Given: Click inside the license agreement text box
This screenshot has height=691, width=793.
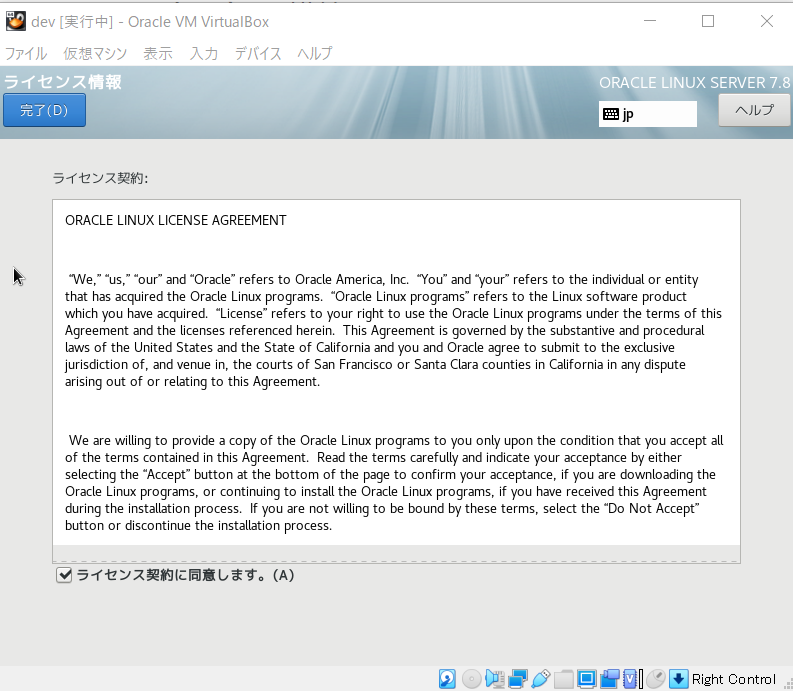Looking at the screenshot, I should tap(396, 381).
